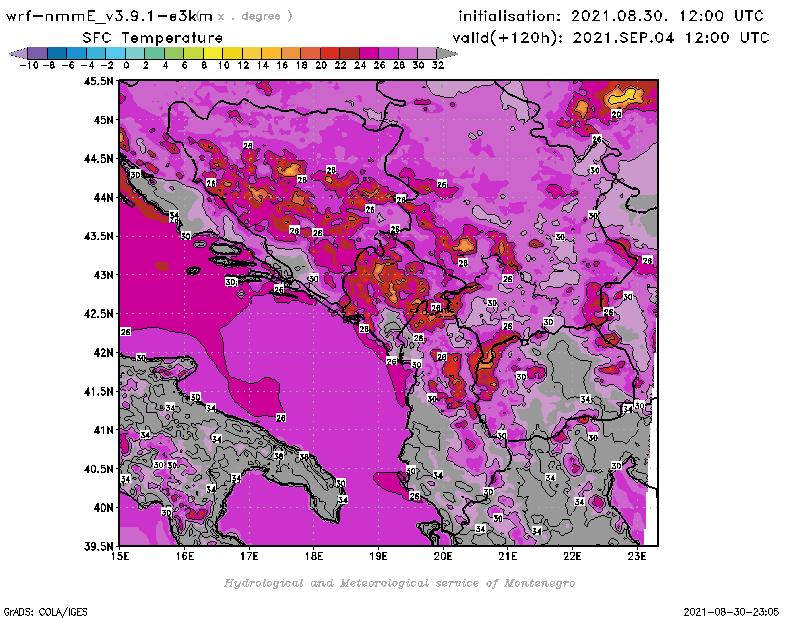800x618 pixels.
Task: Click the '2021-08-30-23:05' timestamp
Action: (x=731, y=612)
